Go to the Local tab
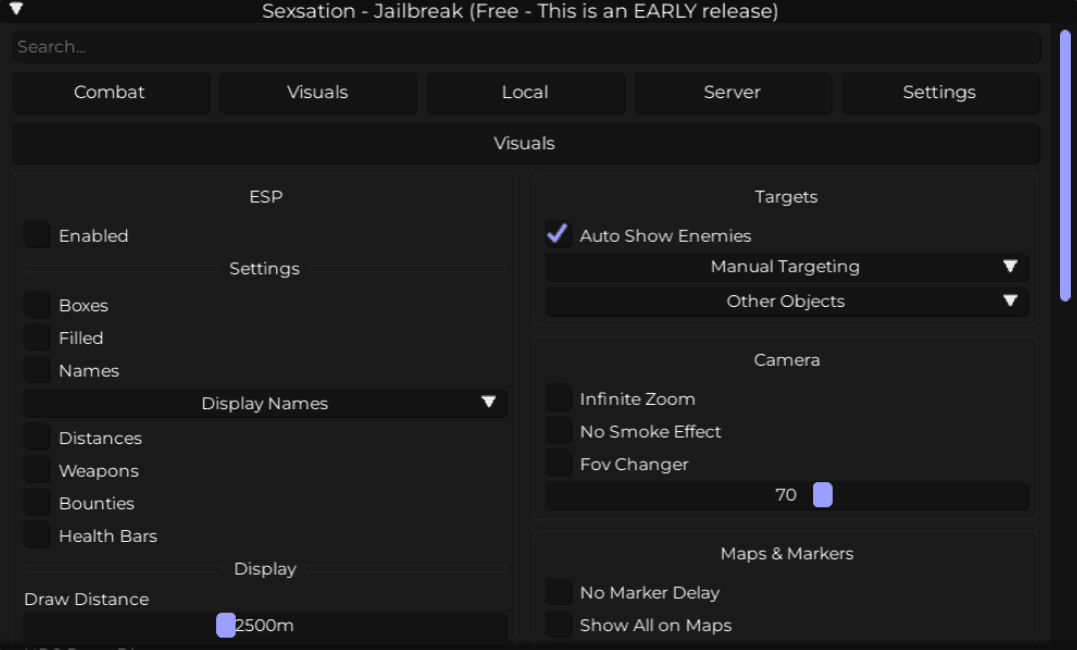The width and height of the screenshot is (1077, 650). 525,92
